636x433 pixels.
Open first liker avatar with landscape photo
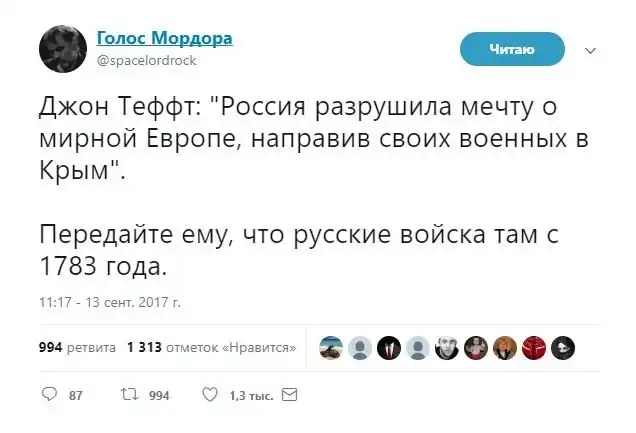click(332, 348)
